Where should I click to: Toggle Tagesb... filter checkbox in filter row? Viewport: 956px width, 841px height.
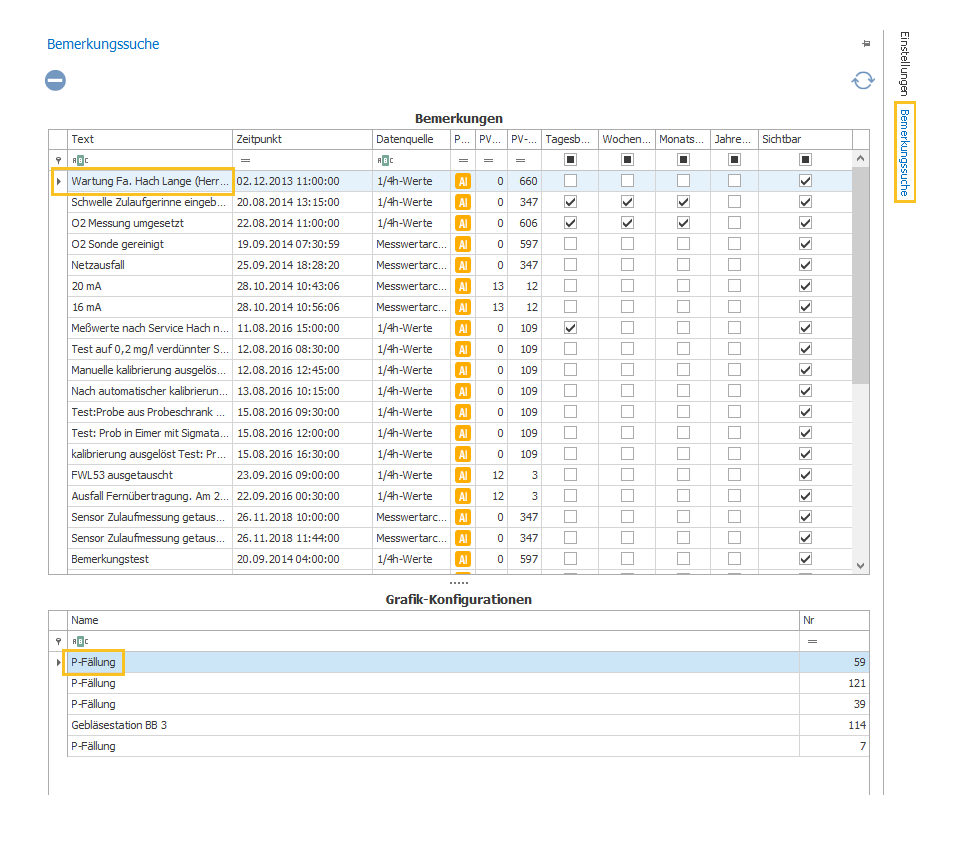click(x=570, y=160)
